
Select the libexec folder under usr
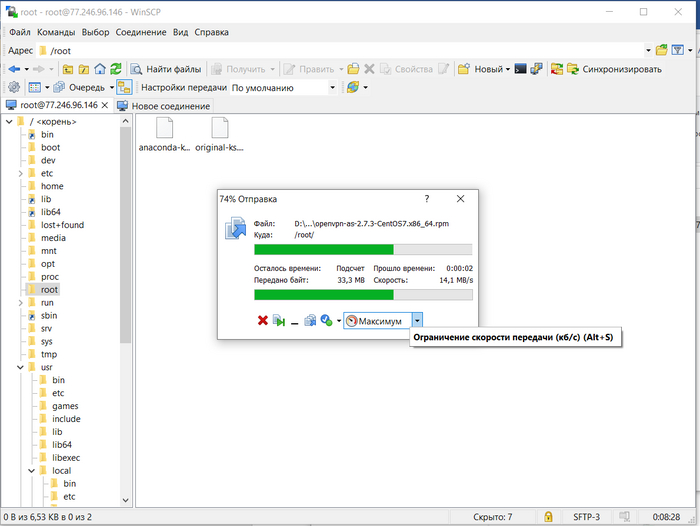(x=66, y=458)
